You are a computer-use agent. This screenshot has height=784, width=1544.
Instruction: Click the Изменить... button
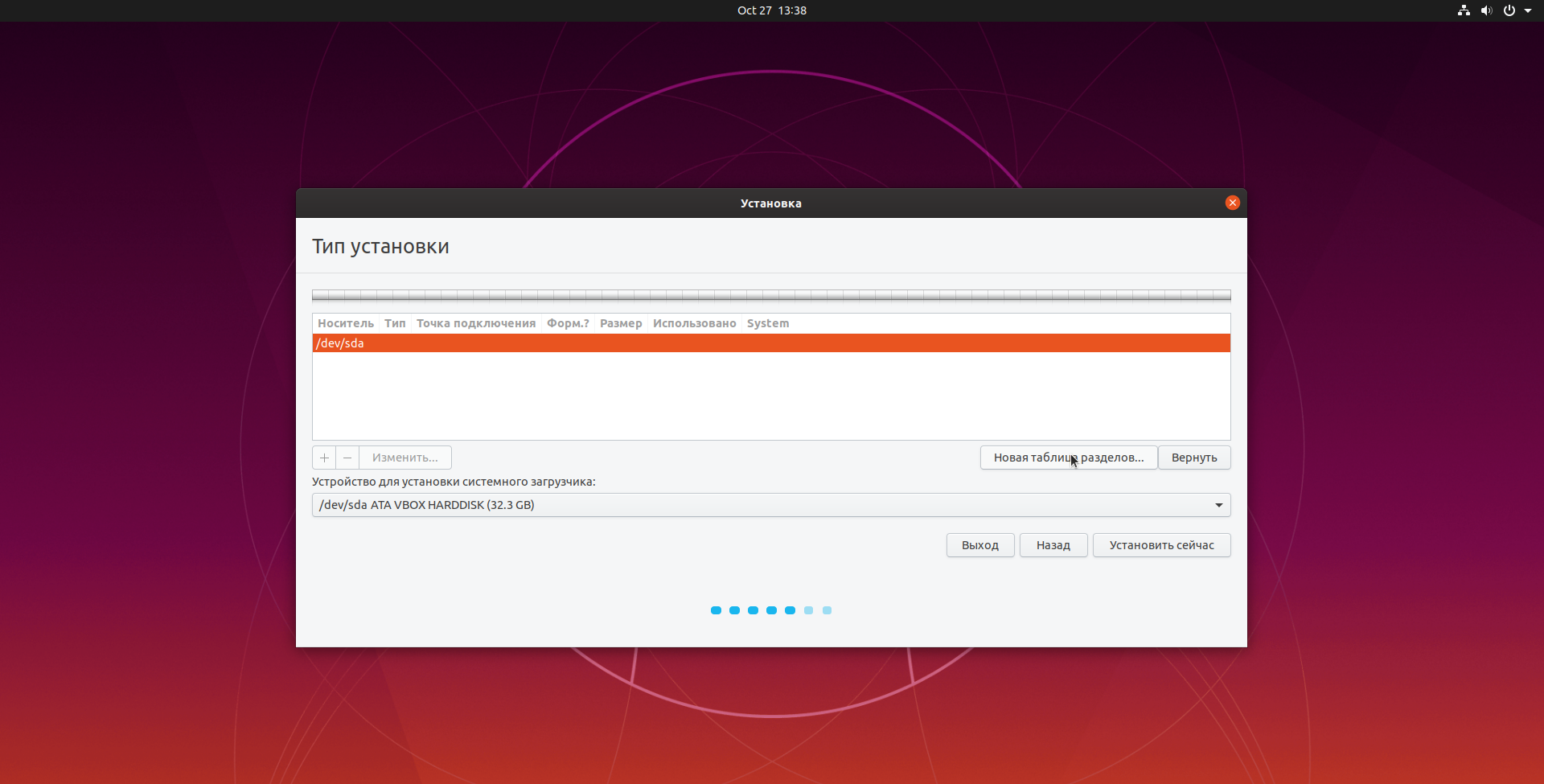coord(405,458)
